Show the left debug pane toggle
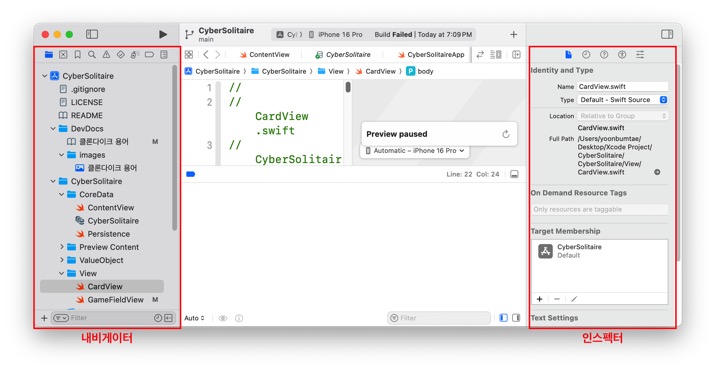The width and height of the screenshot is (716, 371). click(x=504, y=318)
